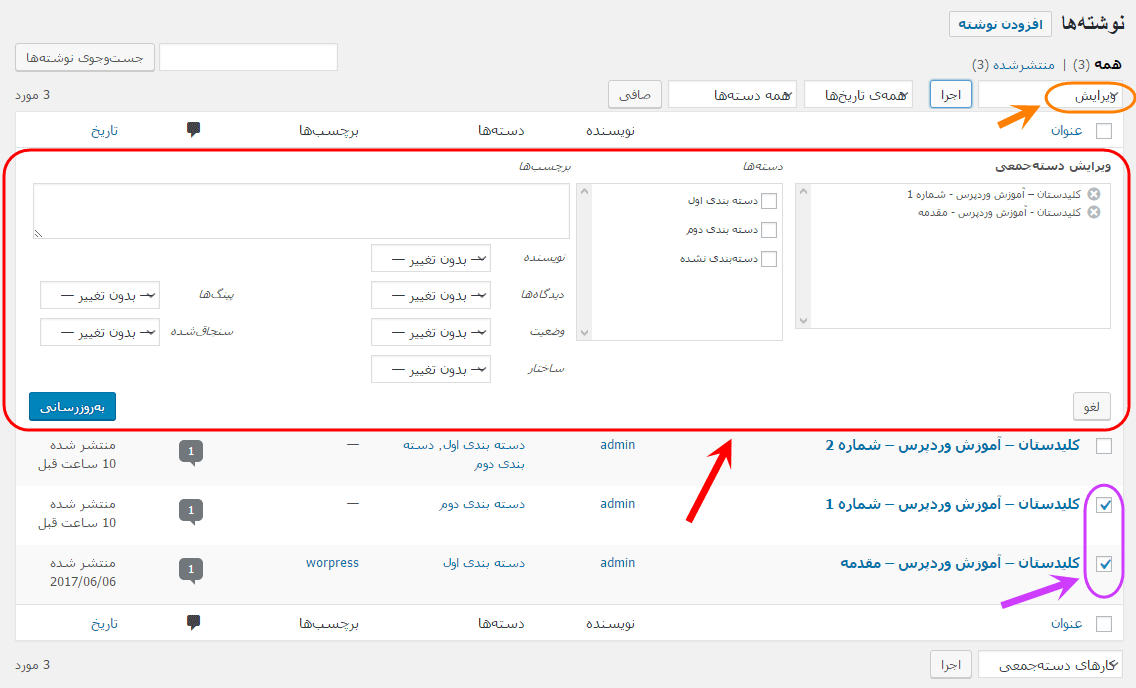Open comment count bubble for 'مقدمه' post
Screen dimensions: 1136x688
[x=191, y=571]
